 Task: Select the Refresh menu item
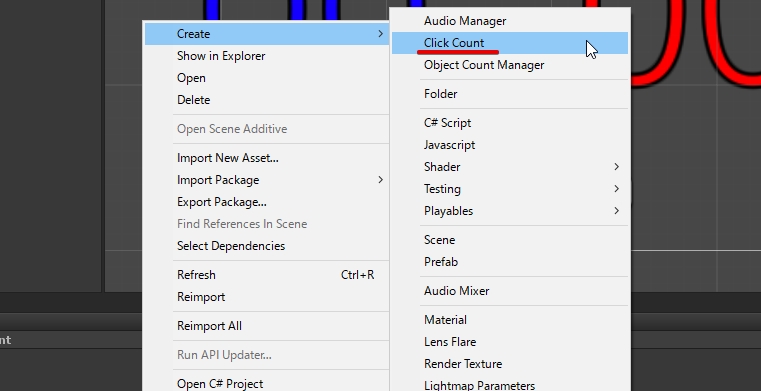266,275
